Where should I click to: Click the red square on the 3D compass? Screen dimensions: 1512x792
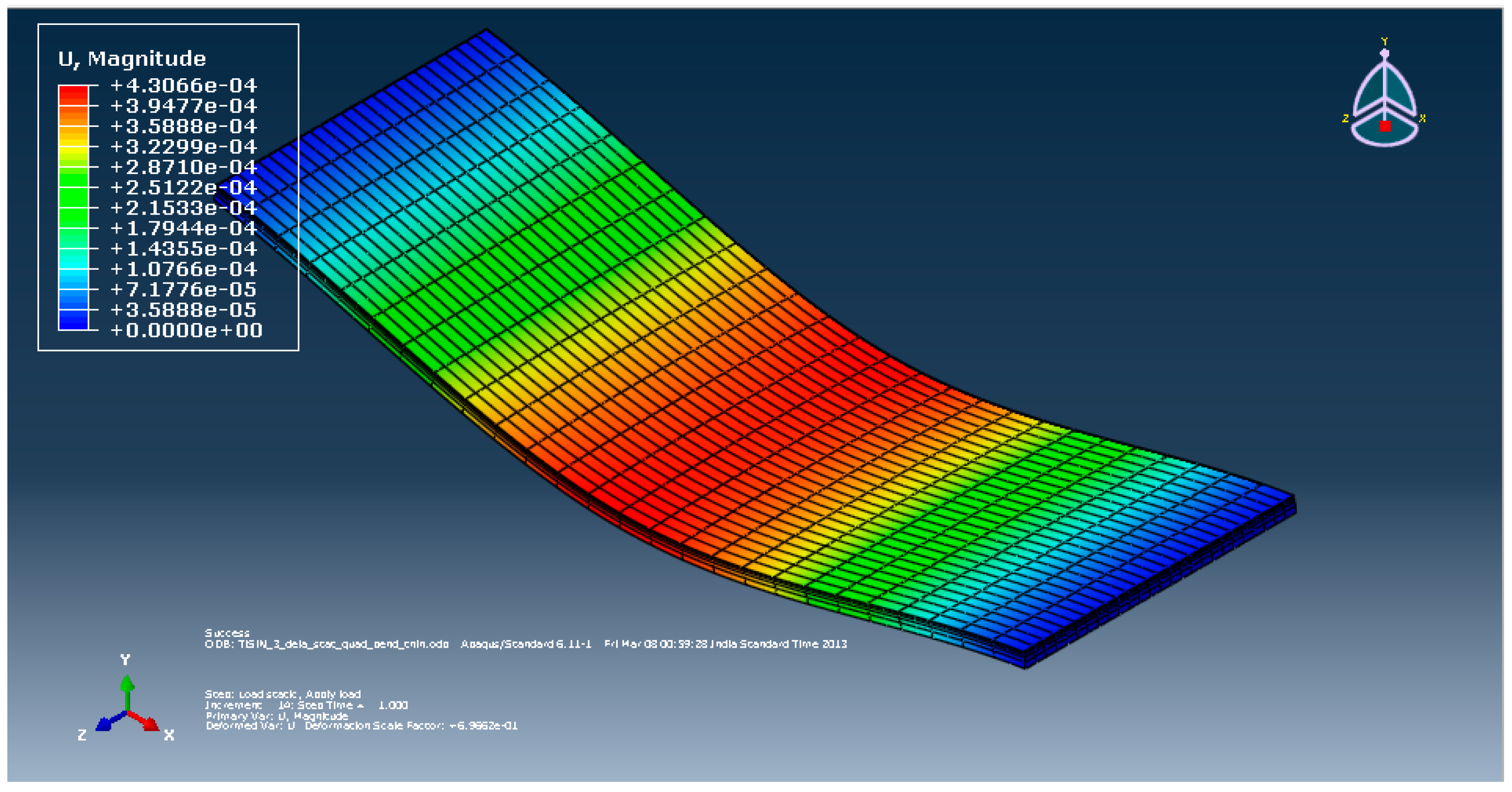click(1385, 126)
